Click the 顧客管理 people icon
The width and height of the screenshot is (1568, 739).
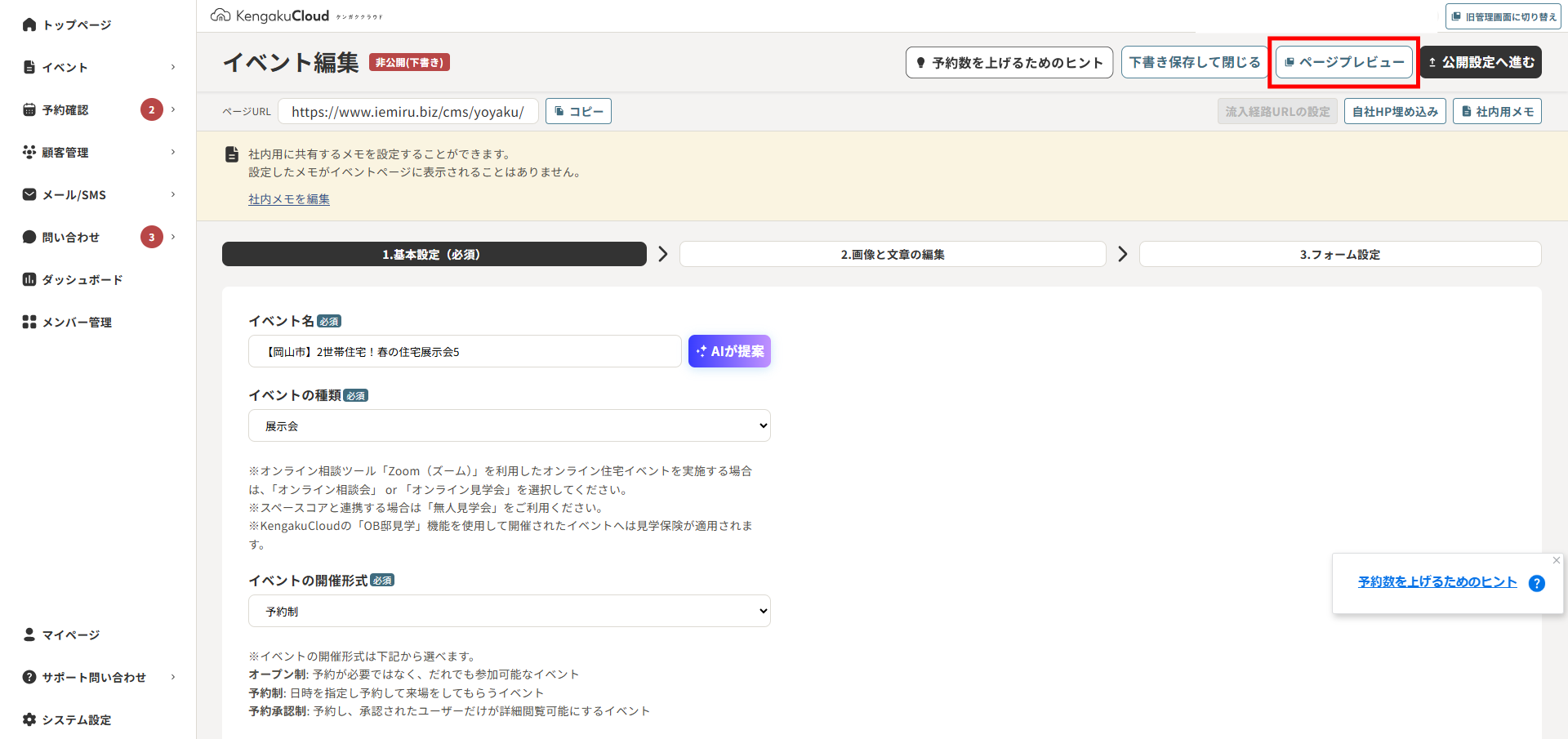[29, 152]
